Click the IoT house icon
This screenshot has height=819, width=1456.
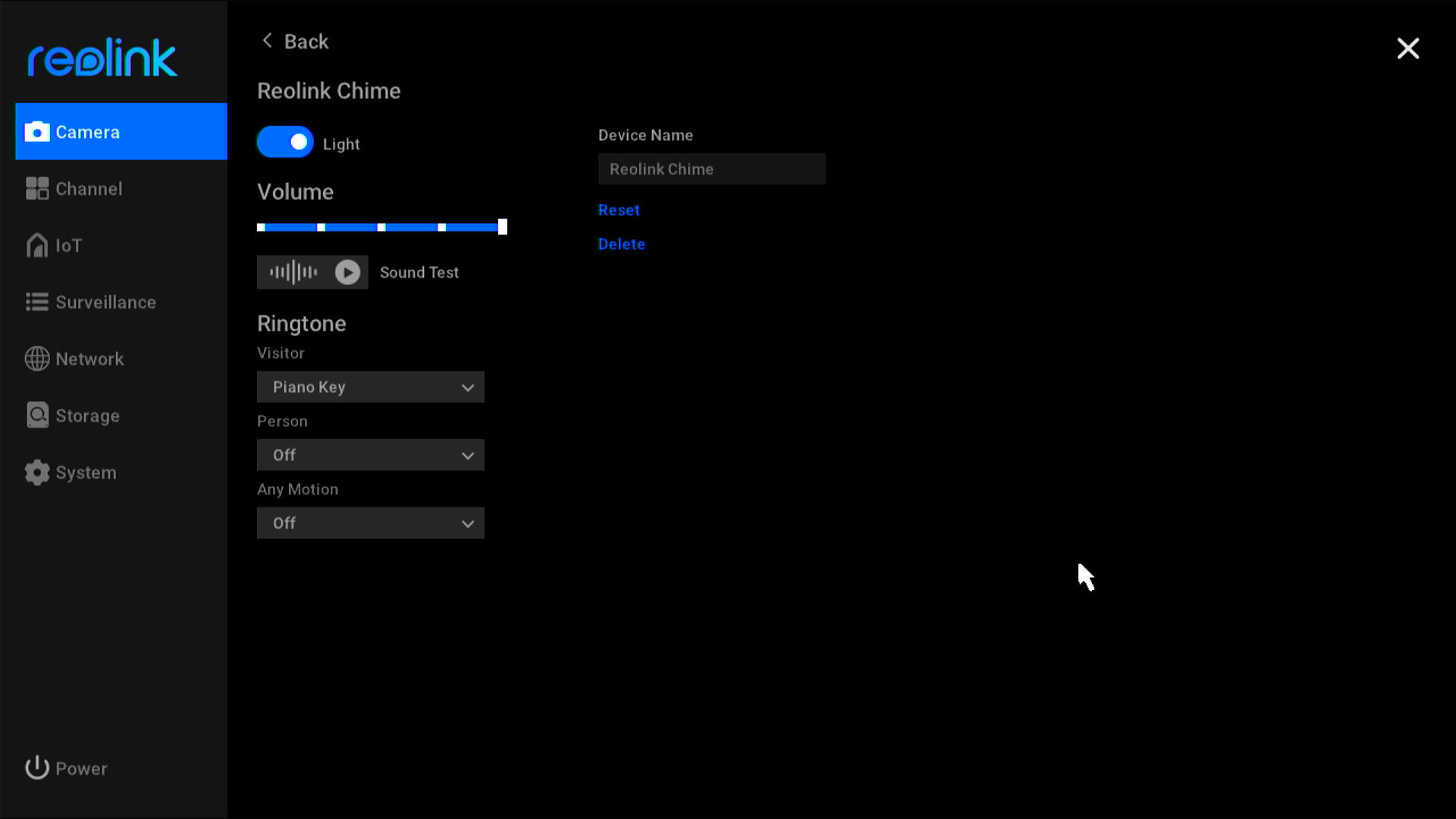[37, 245]
